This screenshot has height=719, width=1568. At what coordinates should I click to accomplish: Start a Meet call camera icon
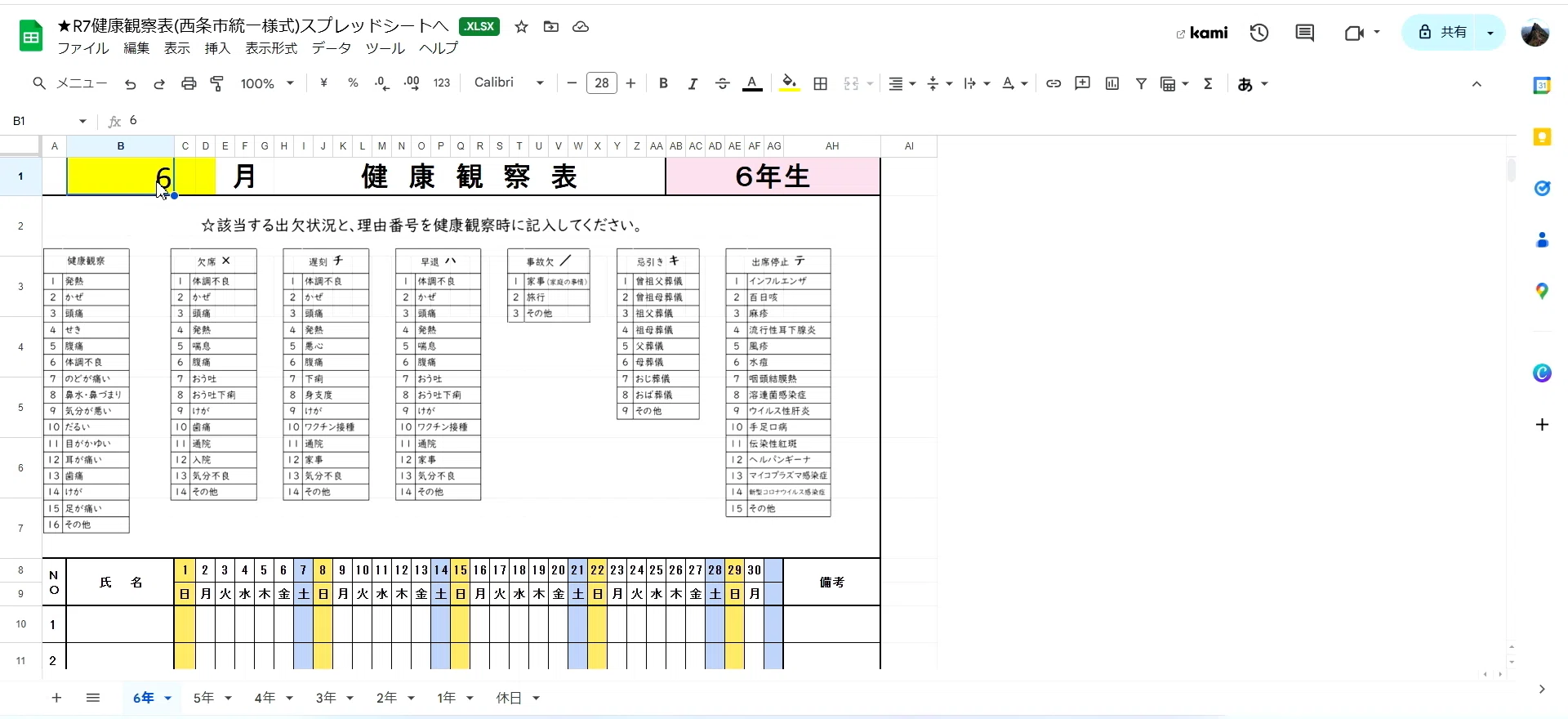point(1354,33)
